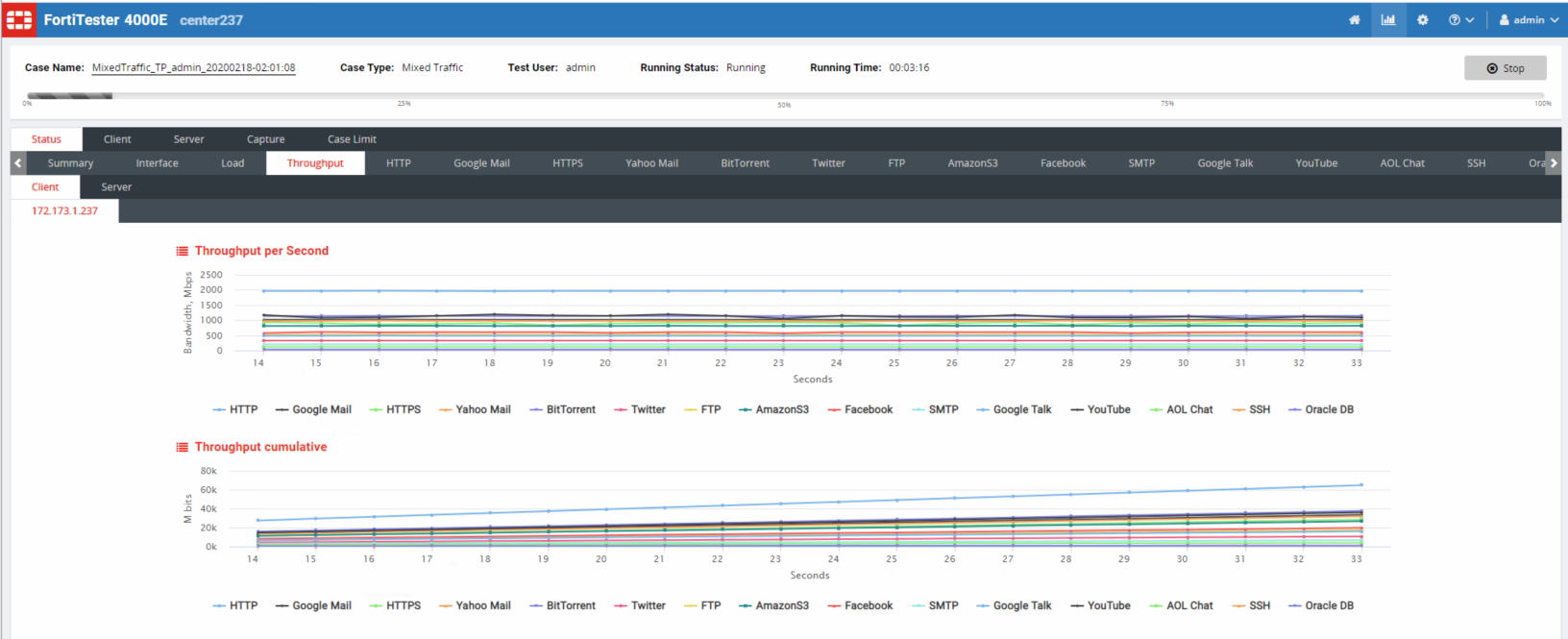
Task: Toggle Google Talk series in cumulative legend
Action: coord(1014,605)
